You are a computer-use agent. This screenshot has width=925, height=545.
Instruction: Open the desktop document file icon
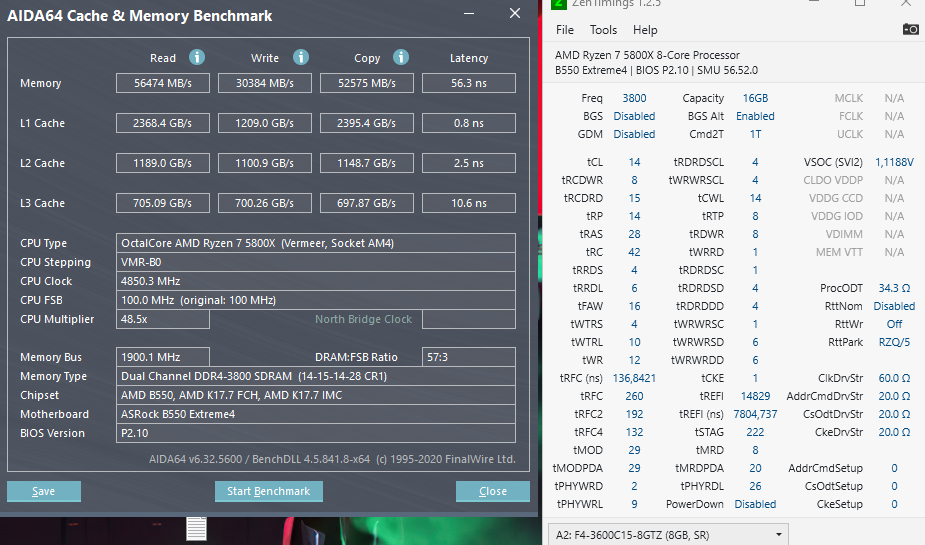tap(196, 528)
